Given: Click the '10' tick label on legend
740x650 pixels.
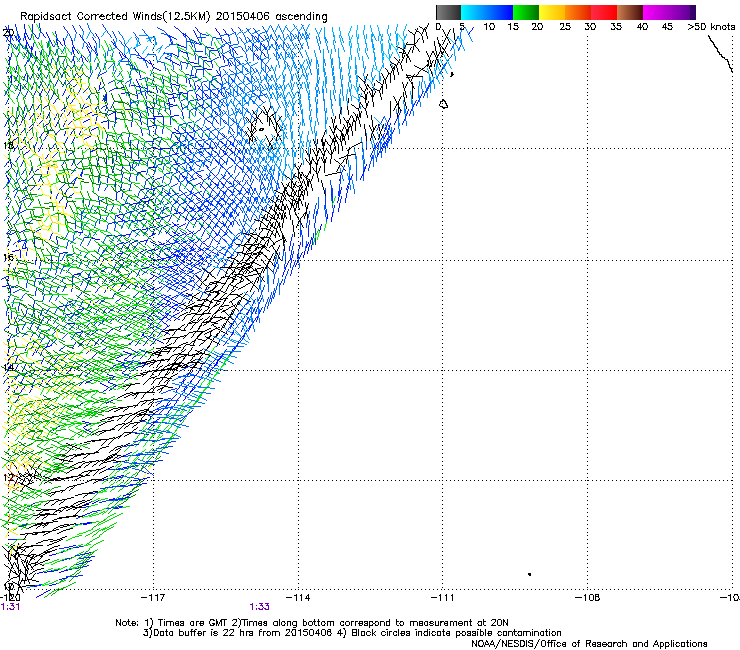Looking at the screenshot, I should coord(489,27).
